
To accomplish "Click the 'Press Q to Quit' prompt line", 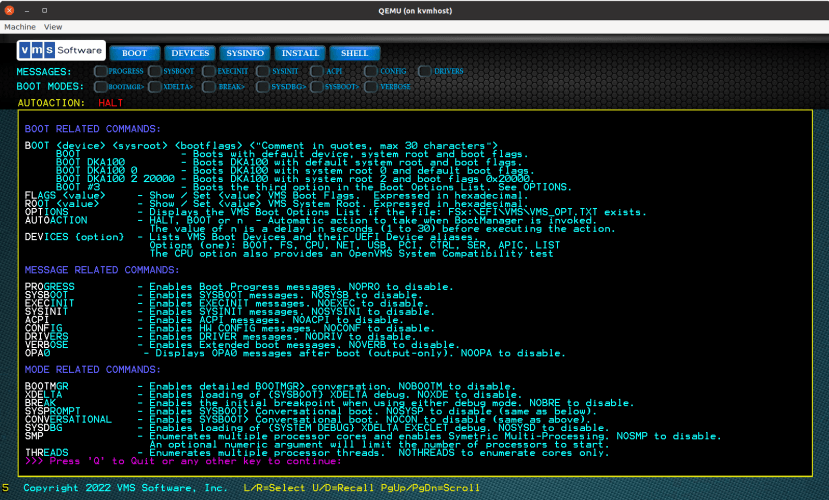I will point(183,461).
